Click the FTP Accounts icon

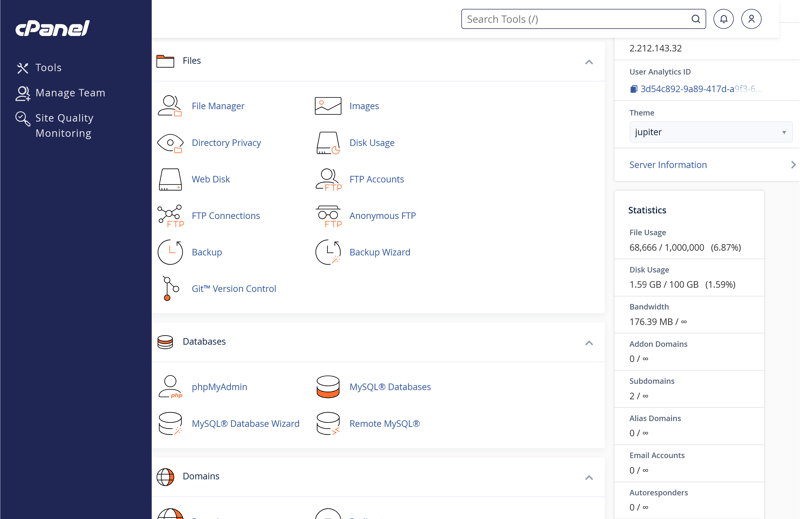(x=328, y=180)
